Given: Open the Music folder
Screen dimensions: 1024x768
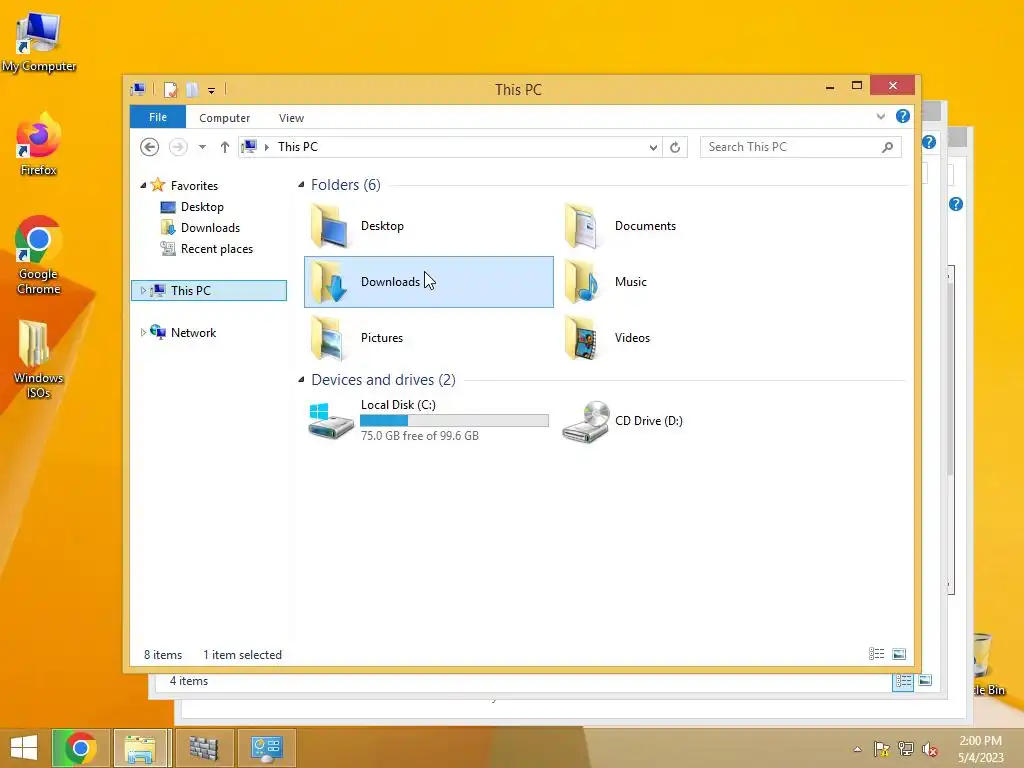Looking at the screenshot, I should (x=682, y=282).
